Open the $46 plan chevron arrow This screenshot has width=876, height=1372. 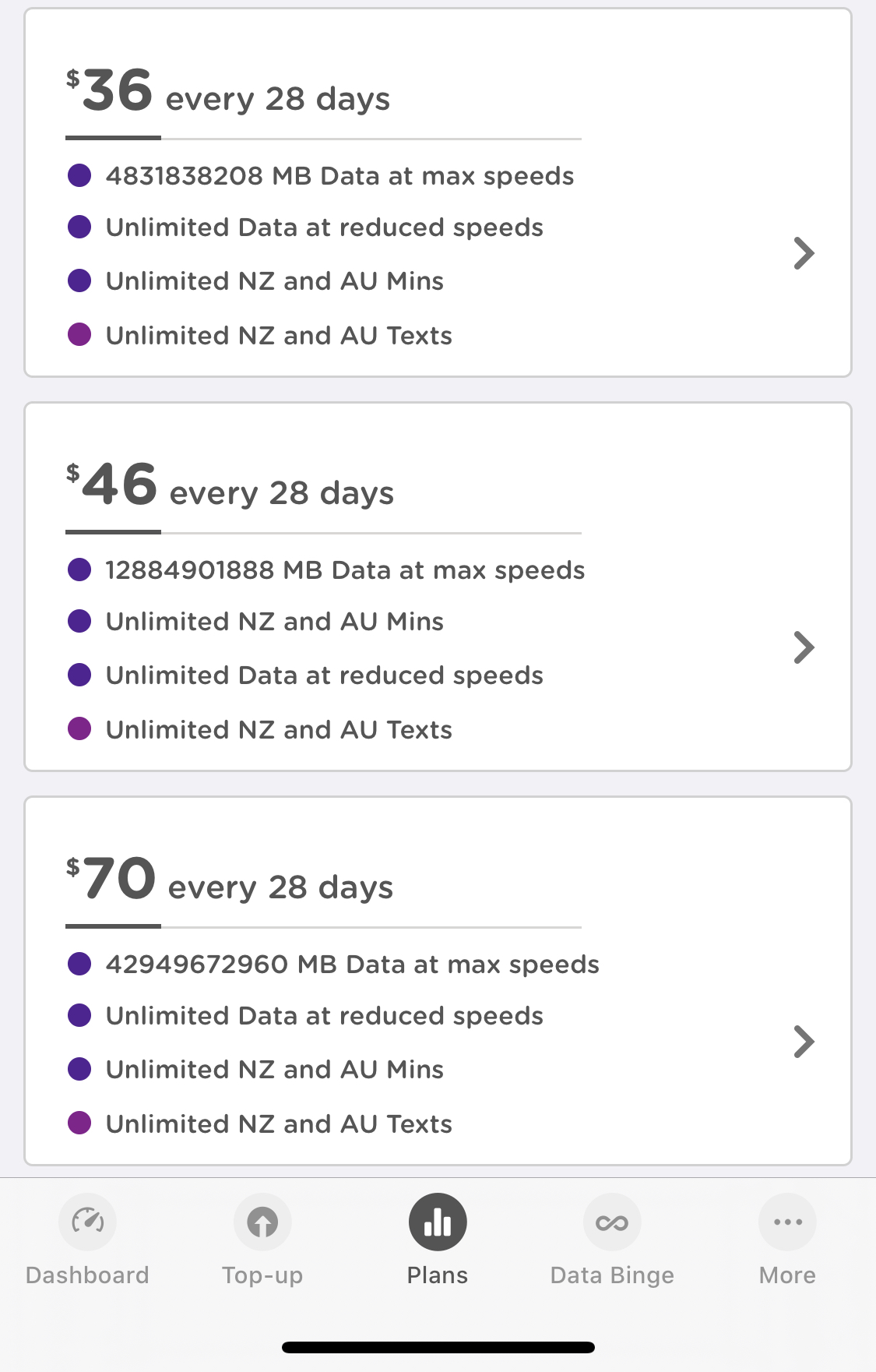coord(804,647)
